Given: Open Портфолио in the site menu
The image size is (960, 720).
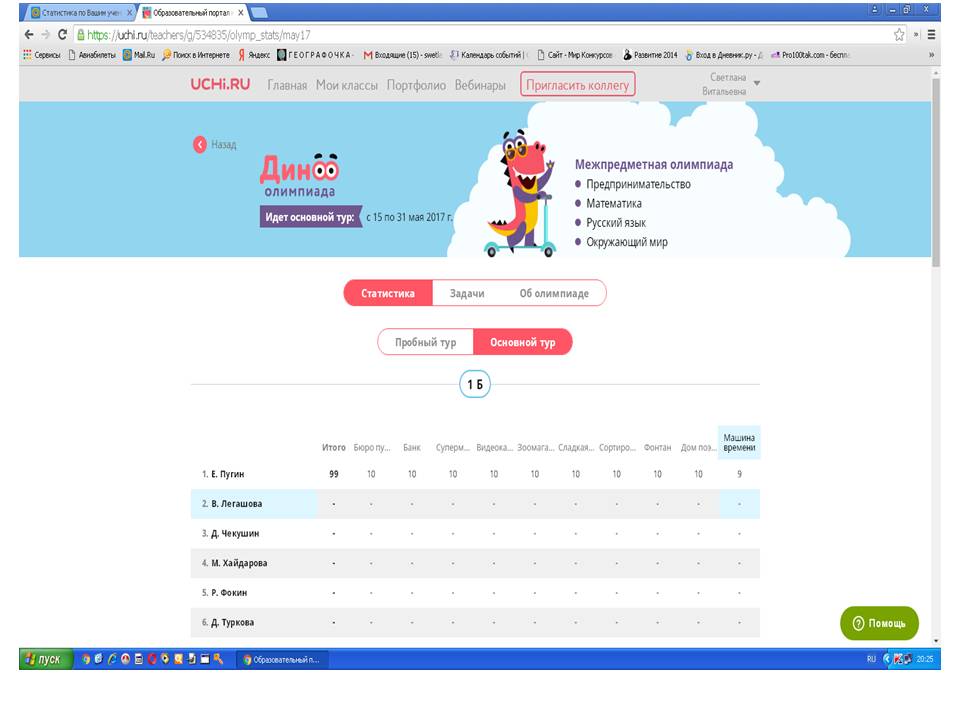Looking at the screenshot, I should coord(416,85).
